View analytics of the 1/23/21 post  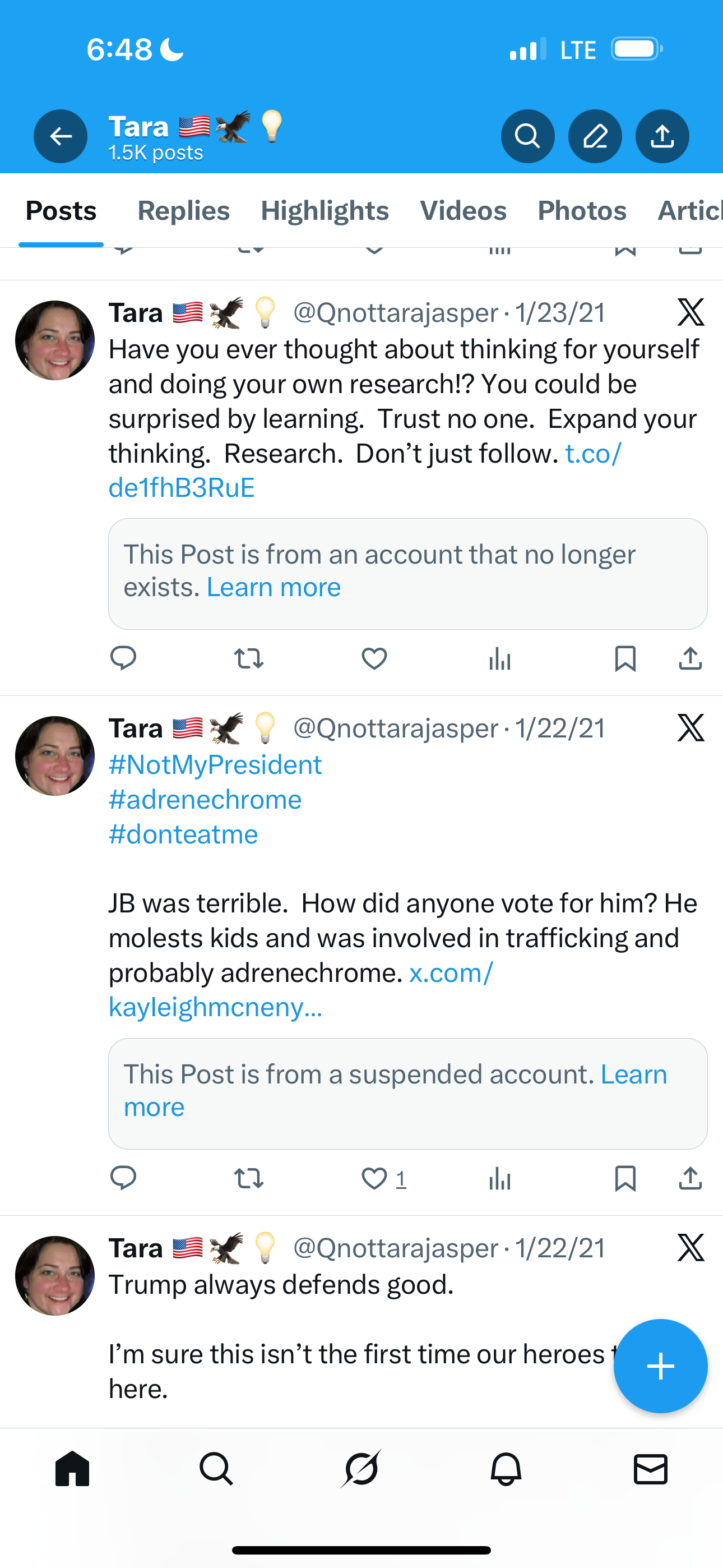point(499,658)
